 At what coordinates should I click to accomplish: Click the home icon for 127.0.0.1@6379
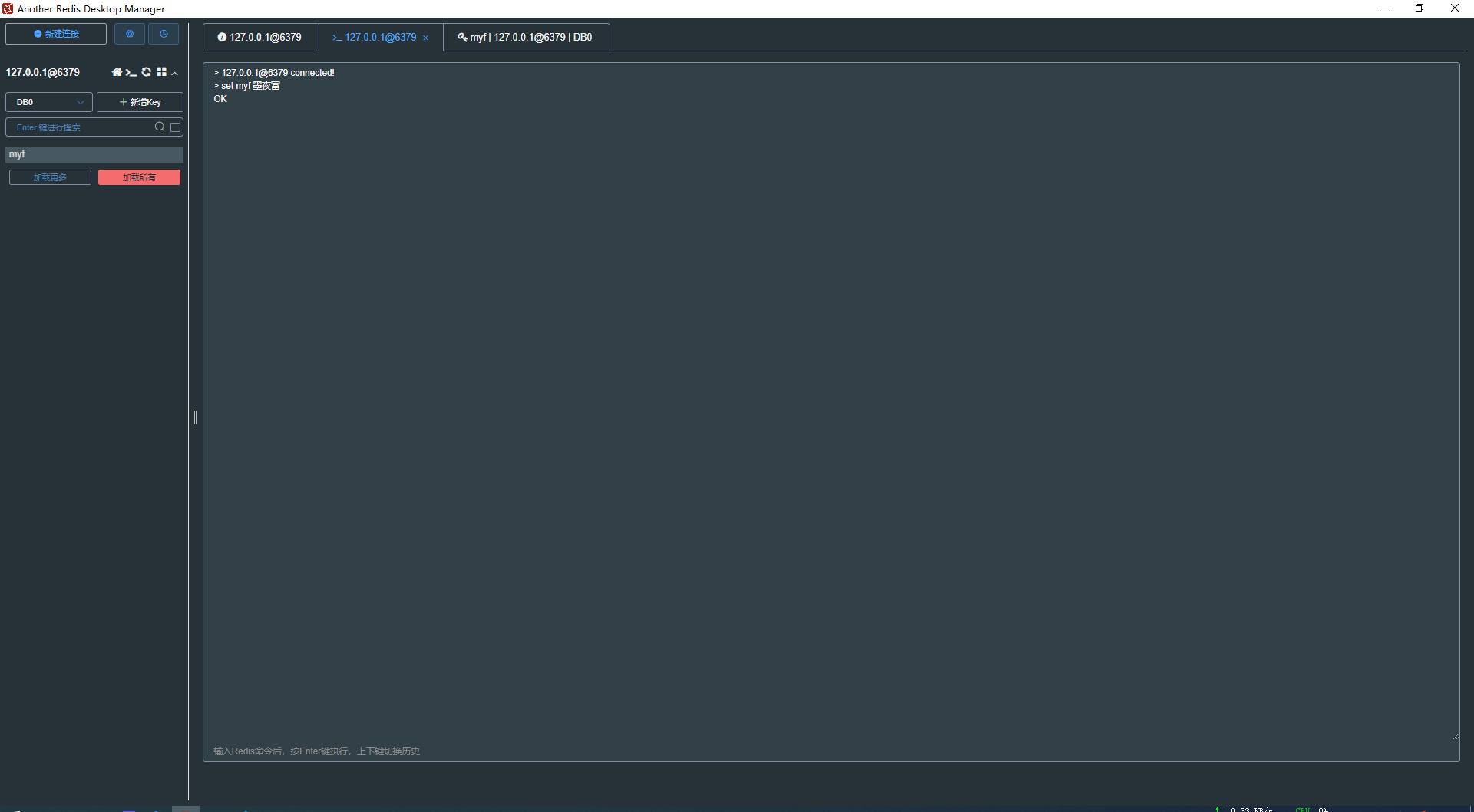(117, 72)
